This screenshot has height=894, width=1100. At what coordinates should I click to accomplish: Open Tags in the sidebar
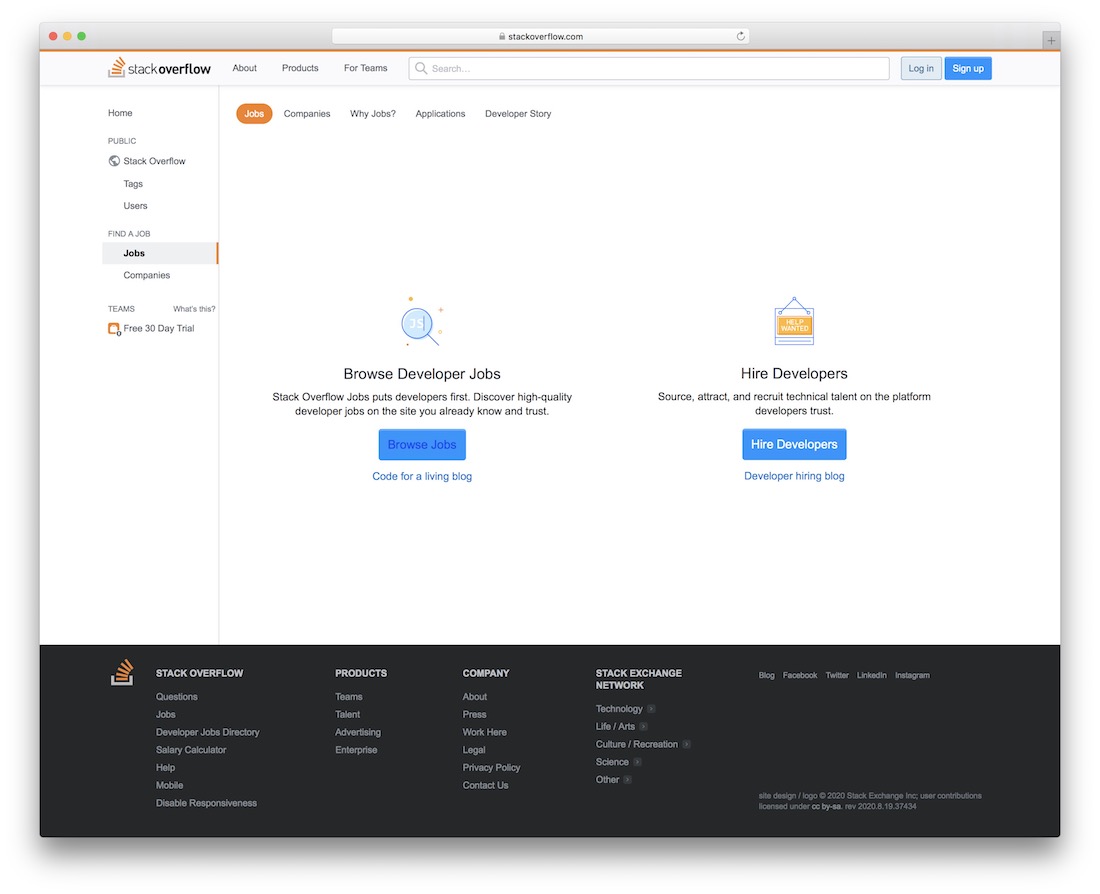click(133, 184)
